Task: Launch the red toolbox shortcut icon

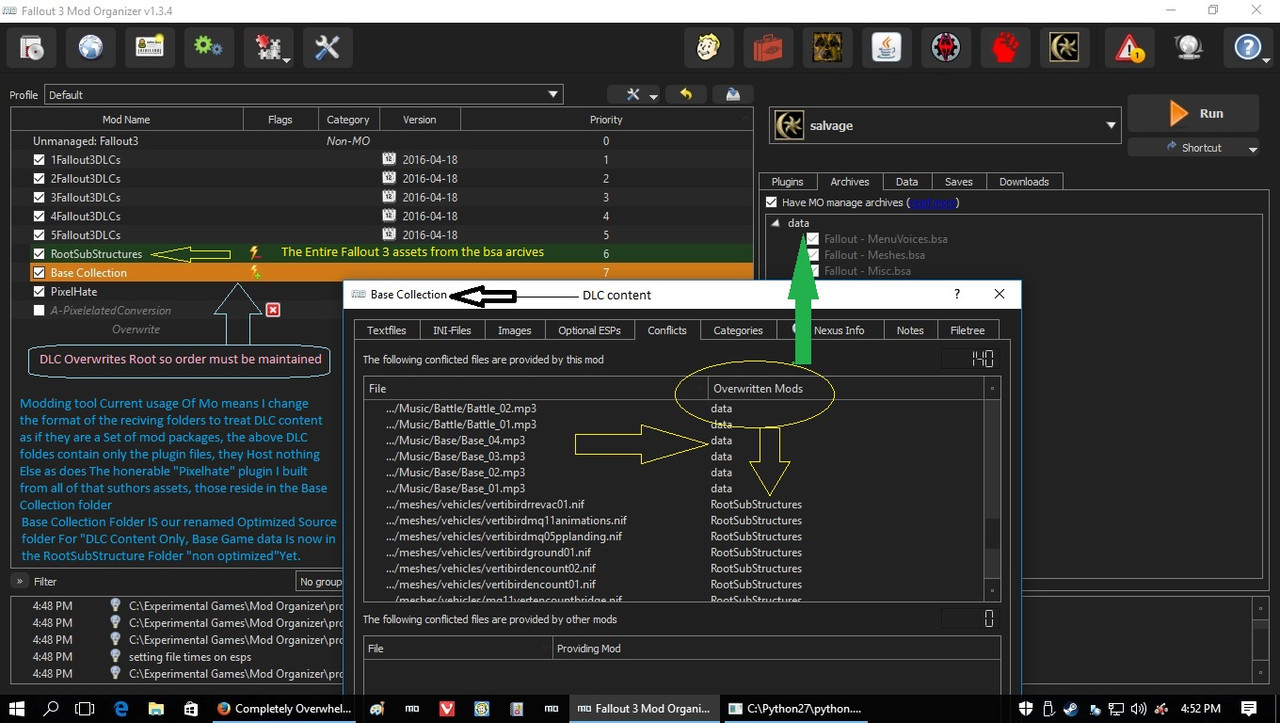Action: coord(768,47)
